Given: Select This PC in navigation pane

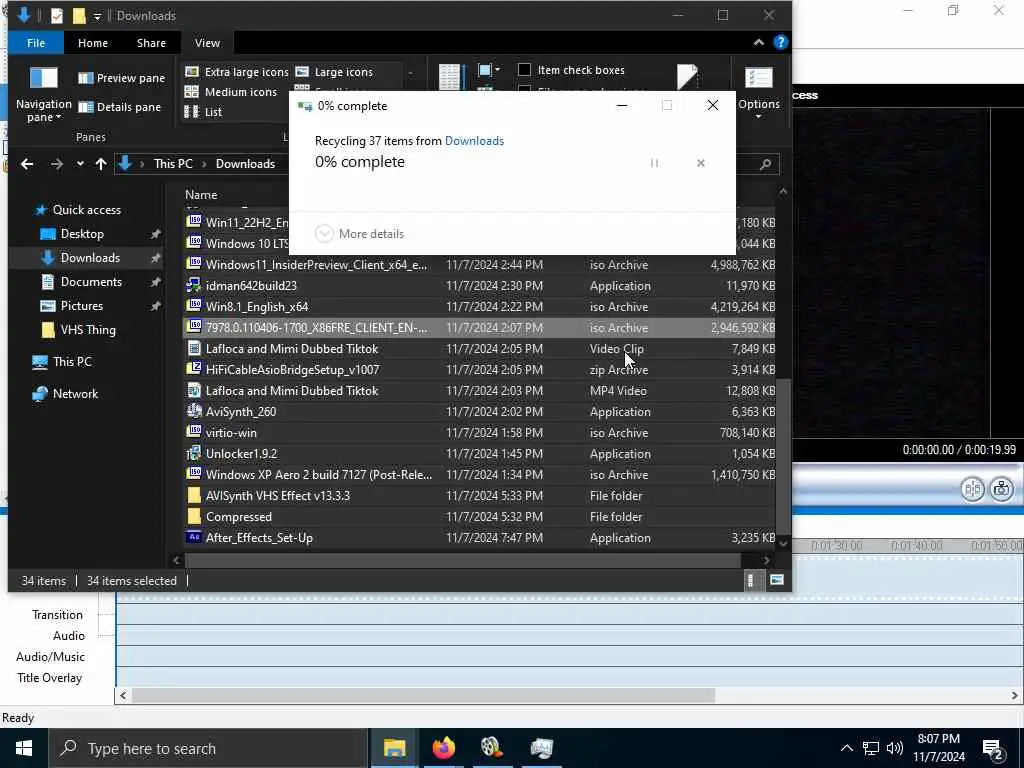Looking at the screenshot, I should point(72,361).
